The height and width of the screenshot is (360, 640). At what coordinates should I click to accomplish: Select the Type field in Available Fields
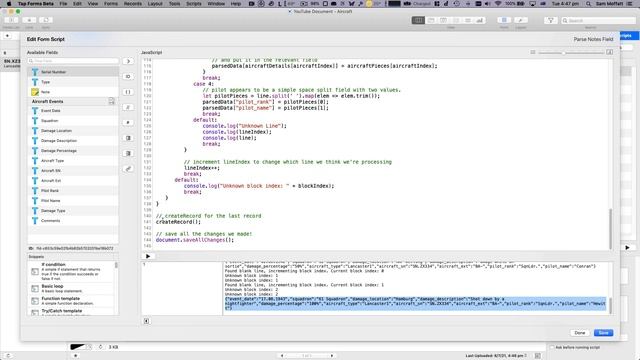[x=73, y=82]
